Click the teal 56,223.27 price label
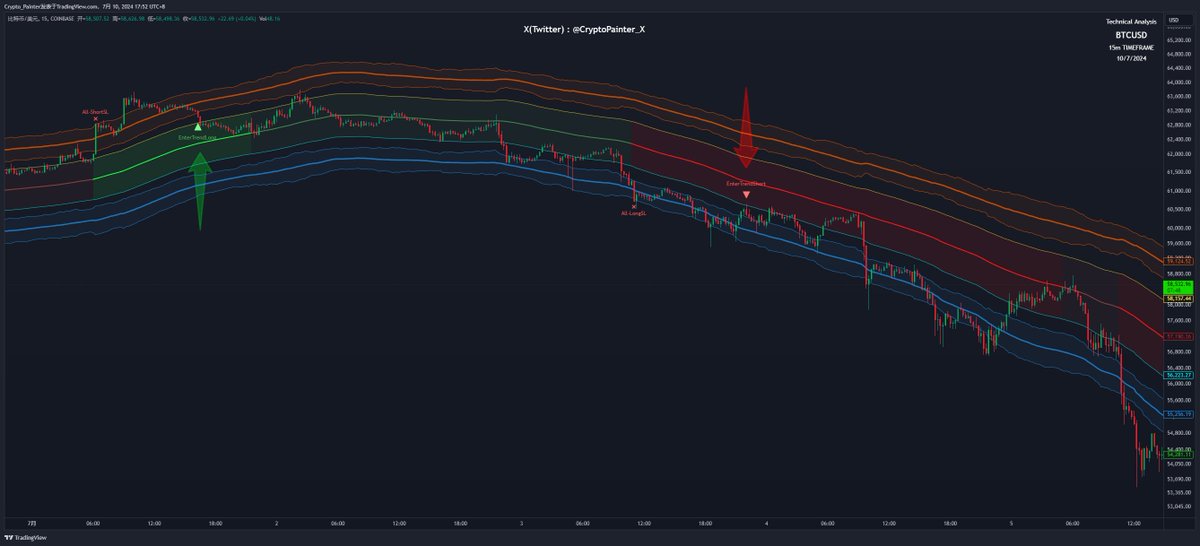Image resolution: width=1200 pixels, height=546 pixels. coord(1176,374)
